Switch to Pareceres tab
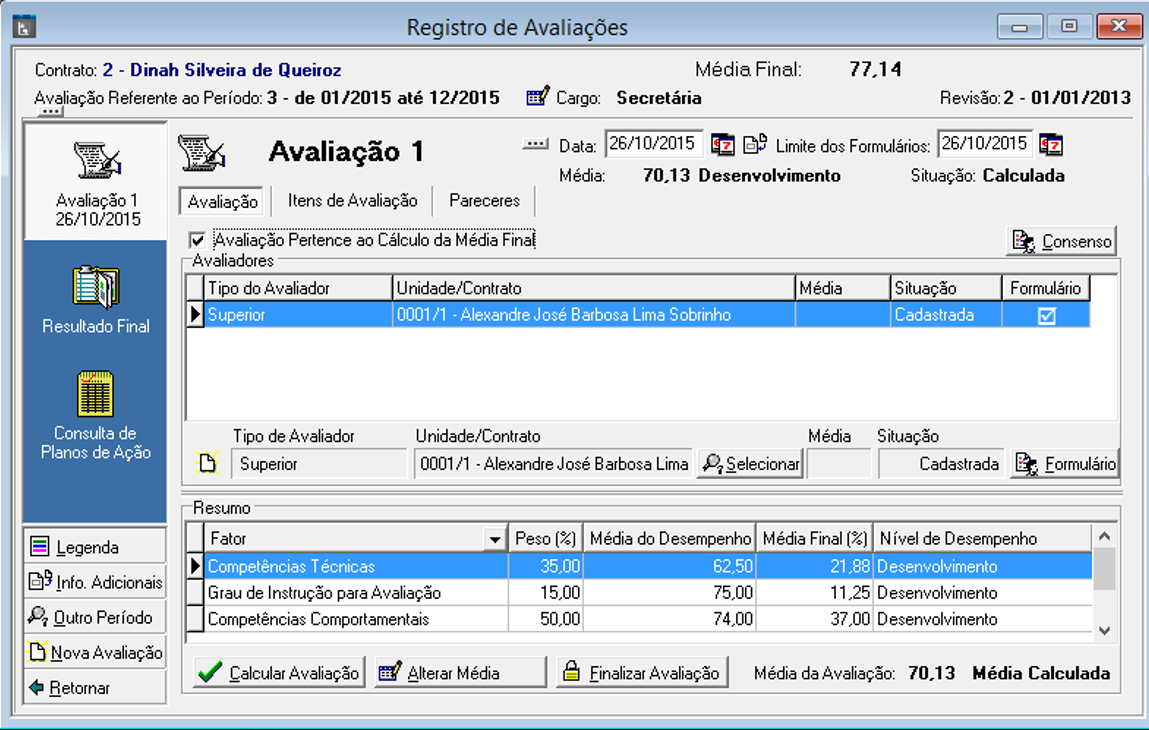The image size is (1149, 730). pyautogui.click(x=484, y=201)
